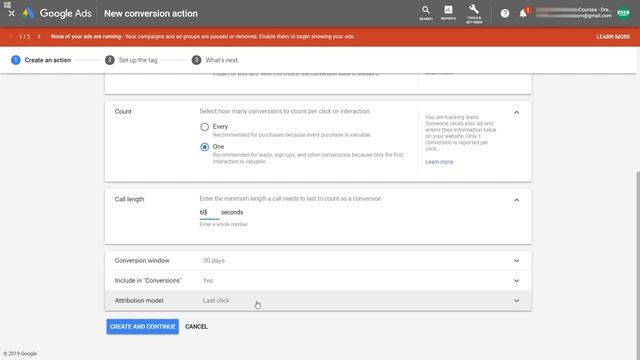Select the Every count option
Screen dimensions: 640x360
pyautogui.click(x=204, y=127)
